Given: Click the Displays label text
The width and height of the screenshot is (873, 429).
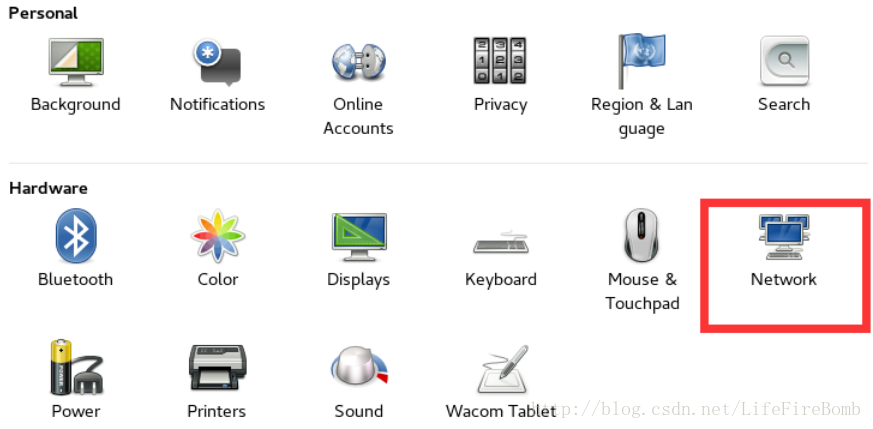Looking at the screenshot, I should click(x=359, y=280).
